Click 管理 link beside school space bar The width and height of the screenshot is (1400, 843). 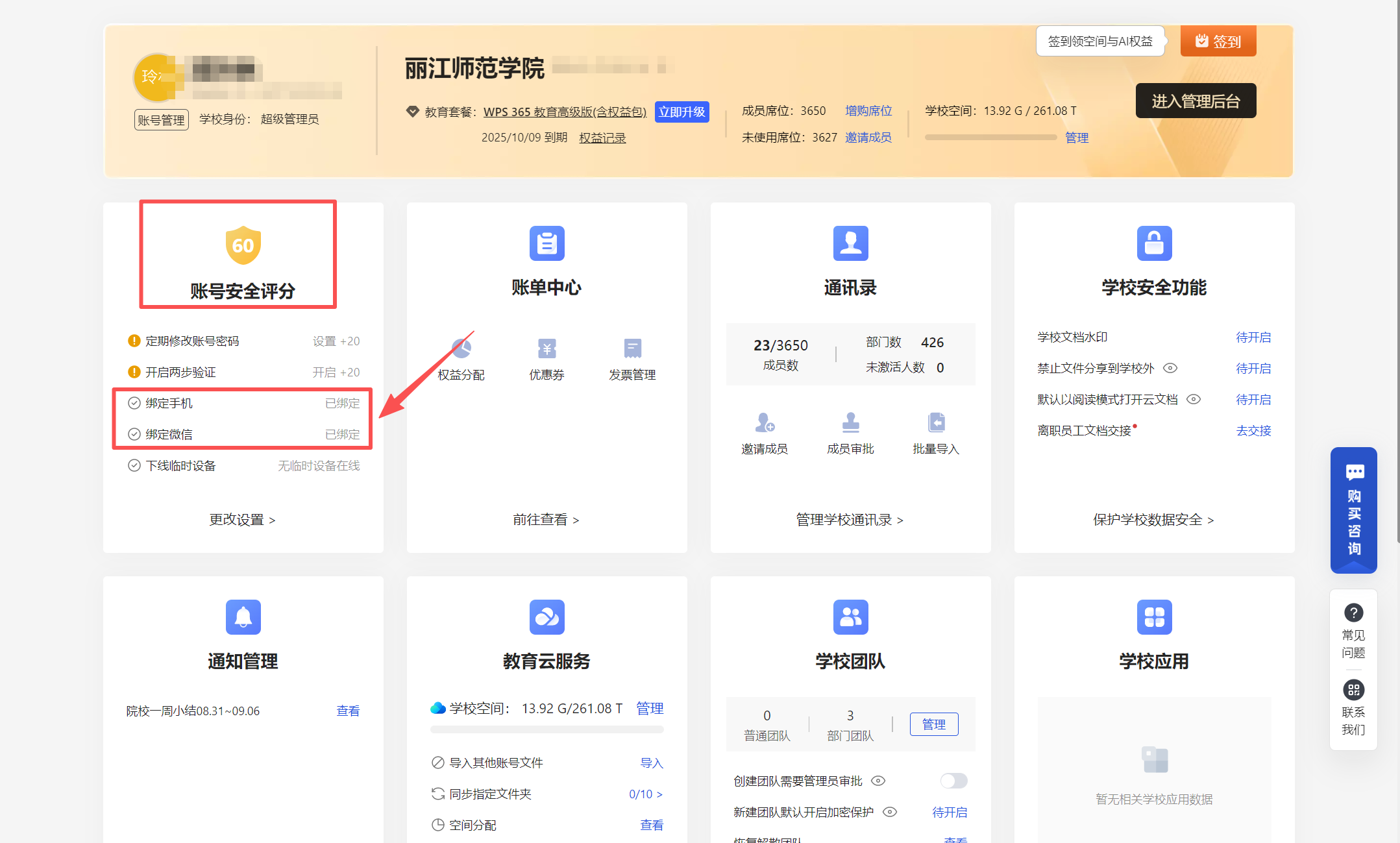[x=1077, y=138]
